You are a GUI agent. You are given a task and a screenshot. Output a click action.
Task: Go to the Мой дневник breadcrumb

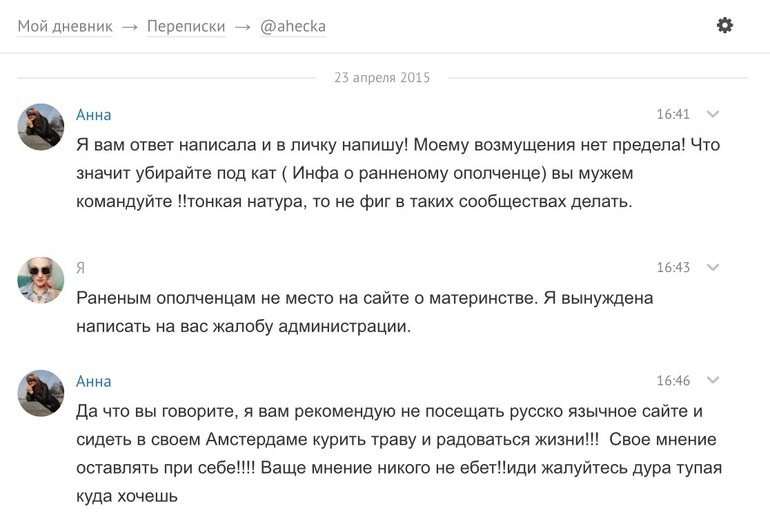pyautogui.click(x=64, y=27)
